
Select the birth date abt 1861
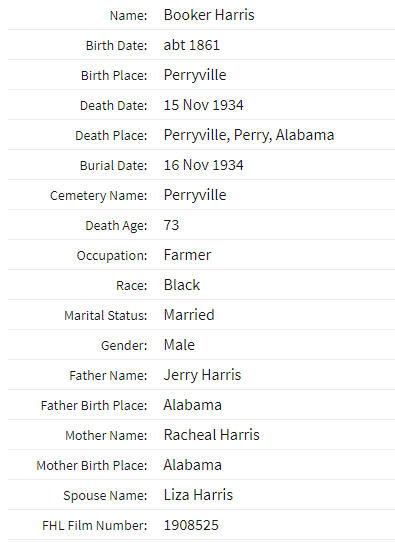pyautogui.click(x=191, y=45)
